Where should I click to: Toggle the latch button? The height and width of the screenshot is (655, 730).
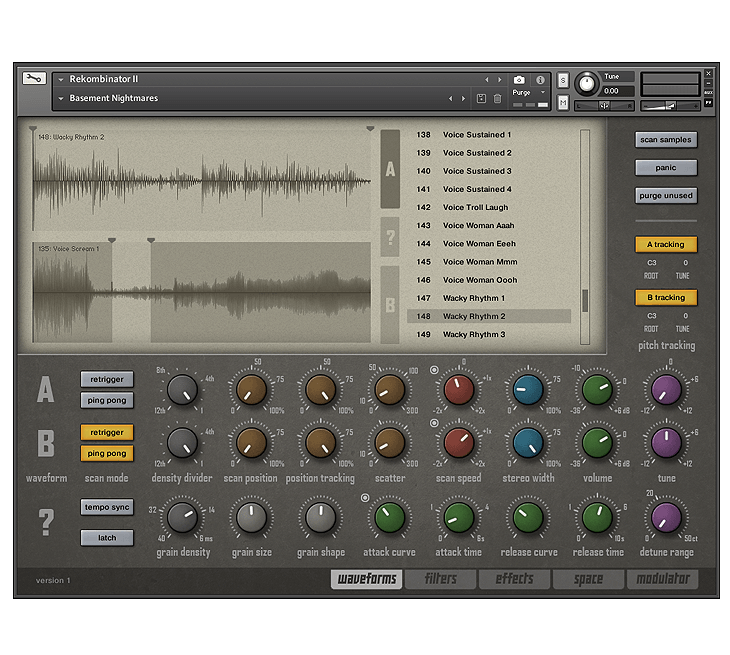(107, 538)
